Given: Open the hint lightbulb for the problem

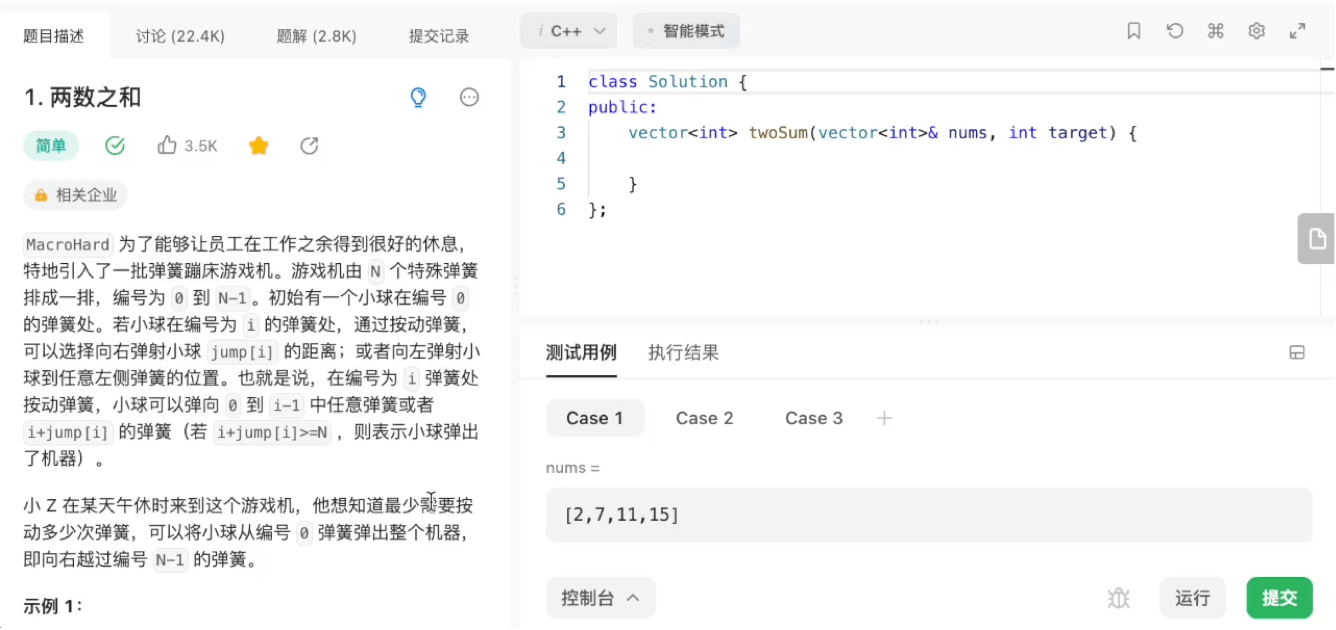Looking at the screenshot, I should pyautogui.click(x=418, y=97).
